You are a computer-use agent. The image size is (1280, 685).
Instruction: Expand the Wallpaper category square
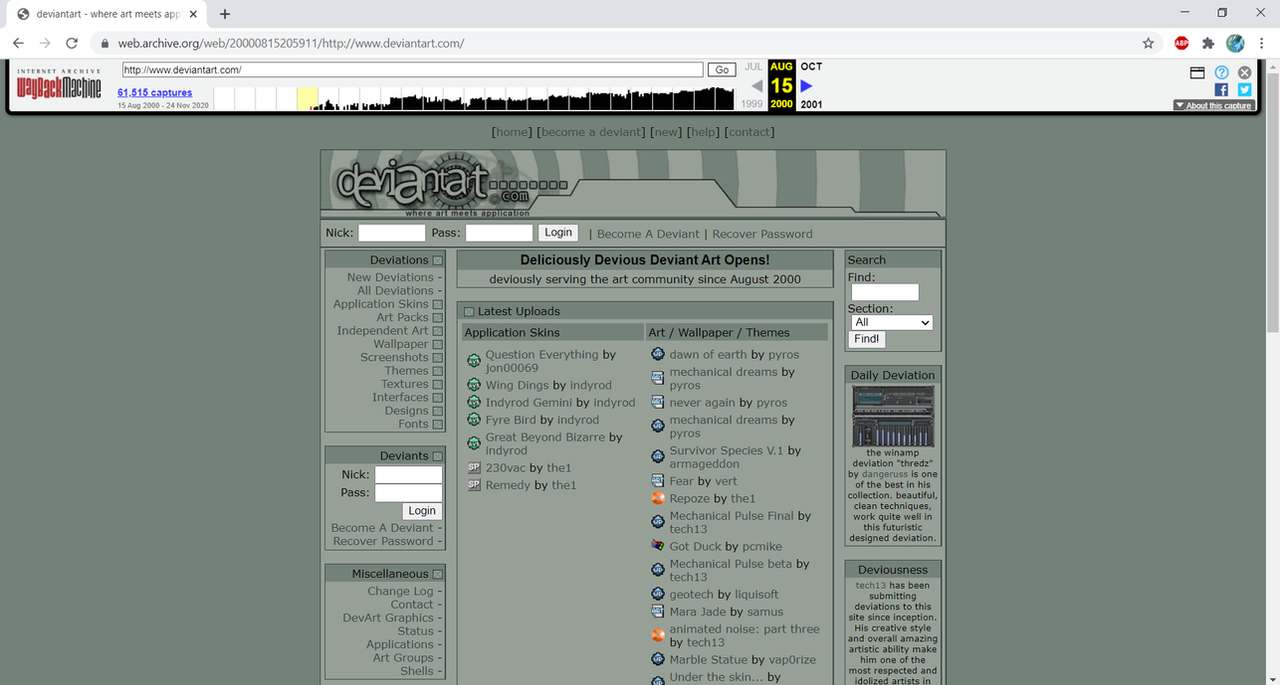point(438,344)
